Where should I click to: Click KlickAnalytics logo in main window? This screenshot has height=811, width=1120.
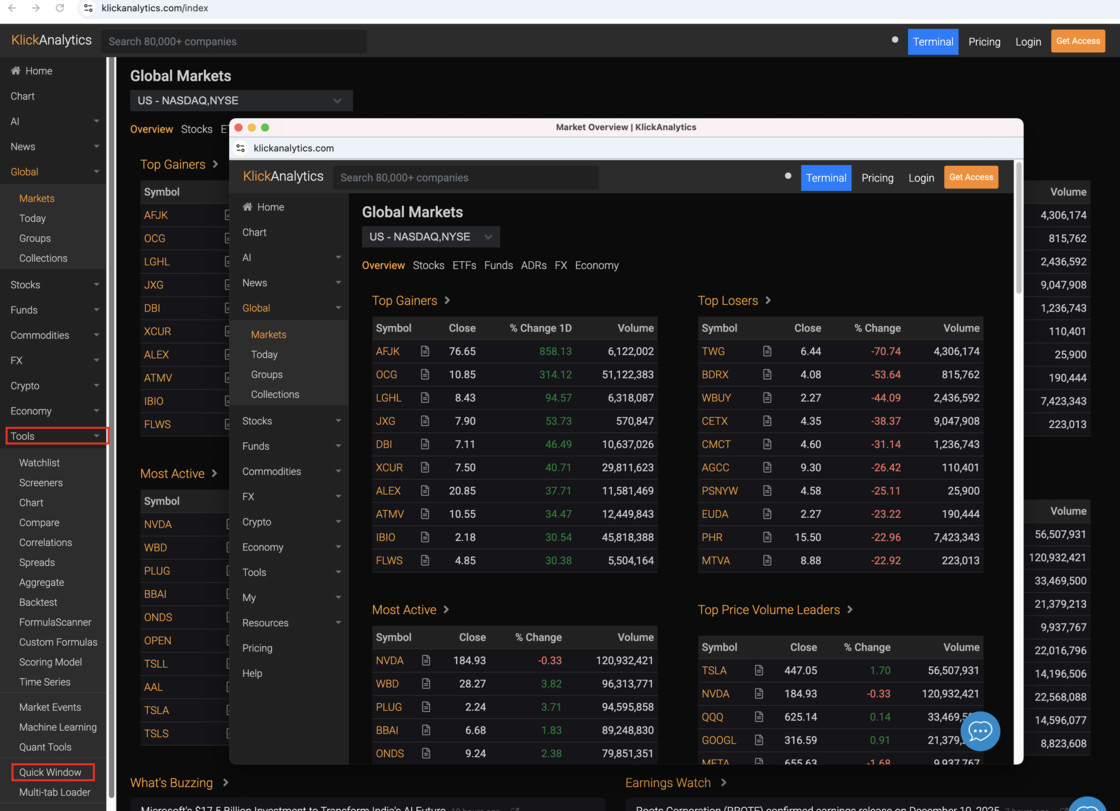[x=51, y=40]
